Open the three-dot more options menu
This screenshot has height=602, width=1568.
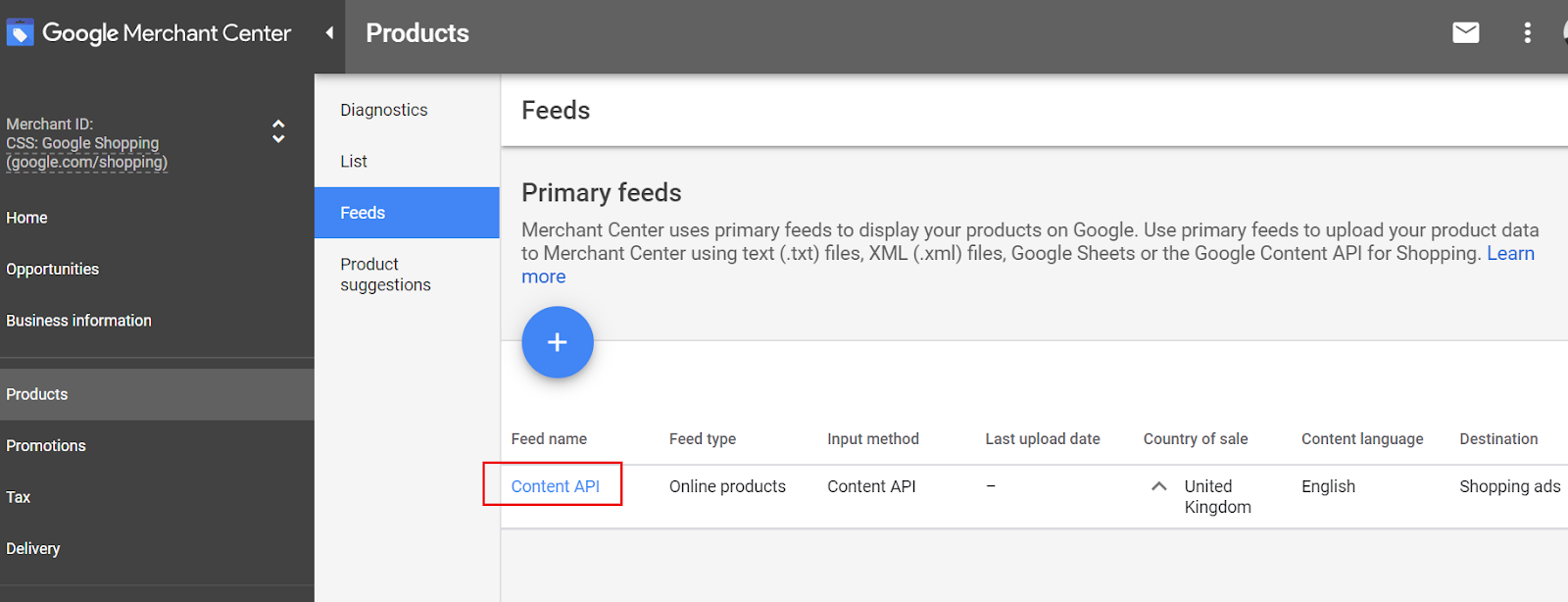[1527, 32]
